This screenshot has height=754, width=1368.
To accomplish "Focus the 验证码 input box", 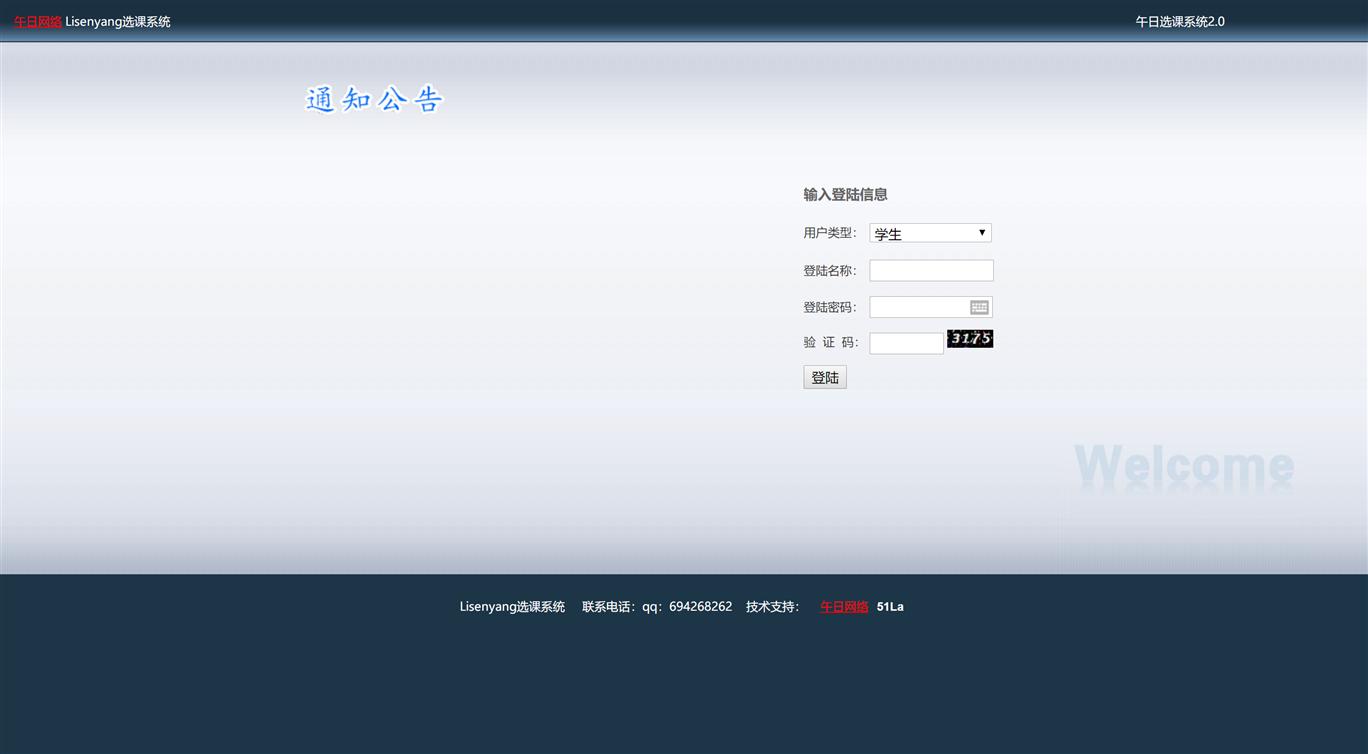I will 906,344.
